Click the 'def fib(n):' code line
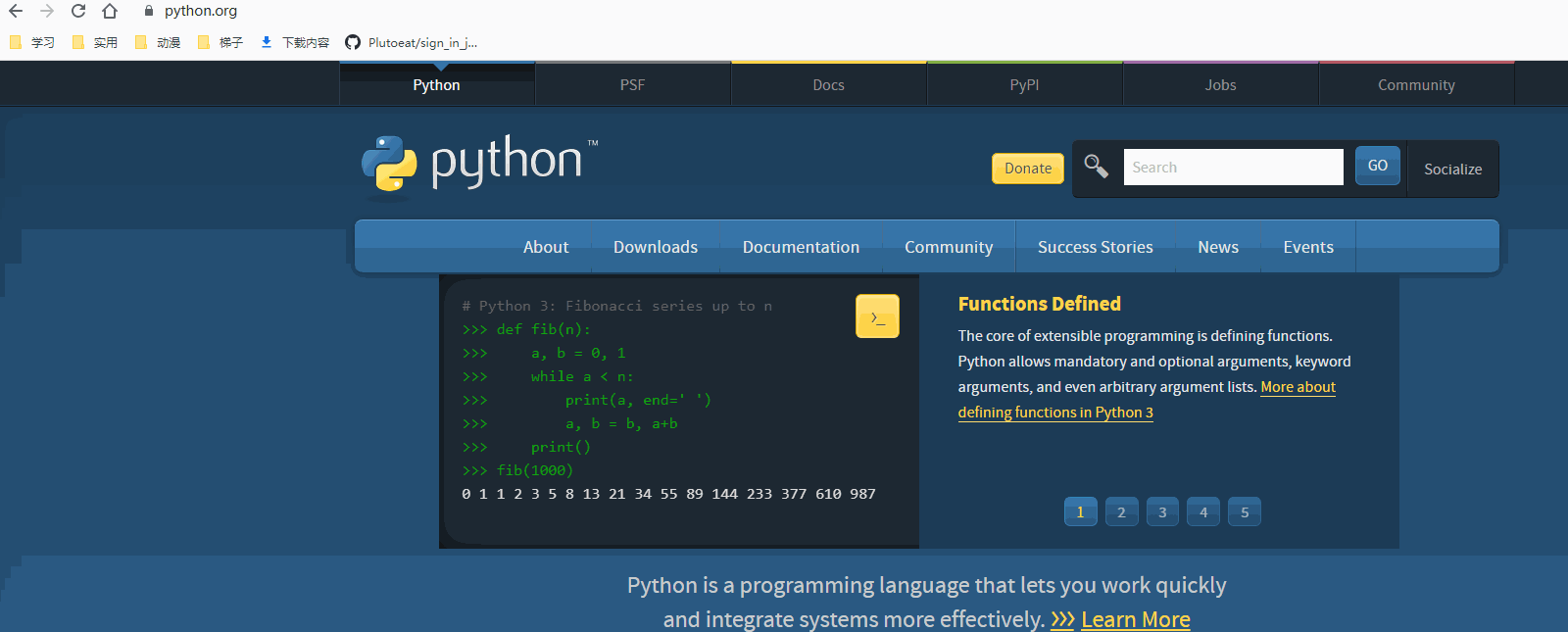Viewport: 1568px width, 632px height. pyautogui.click(x=526, y=329)
